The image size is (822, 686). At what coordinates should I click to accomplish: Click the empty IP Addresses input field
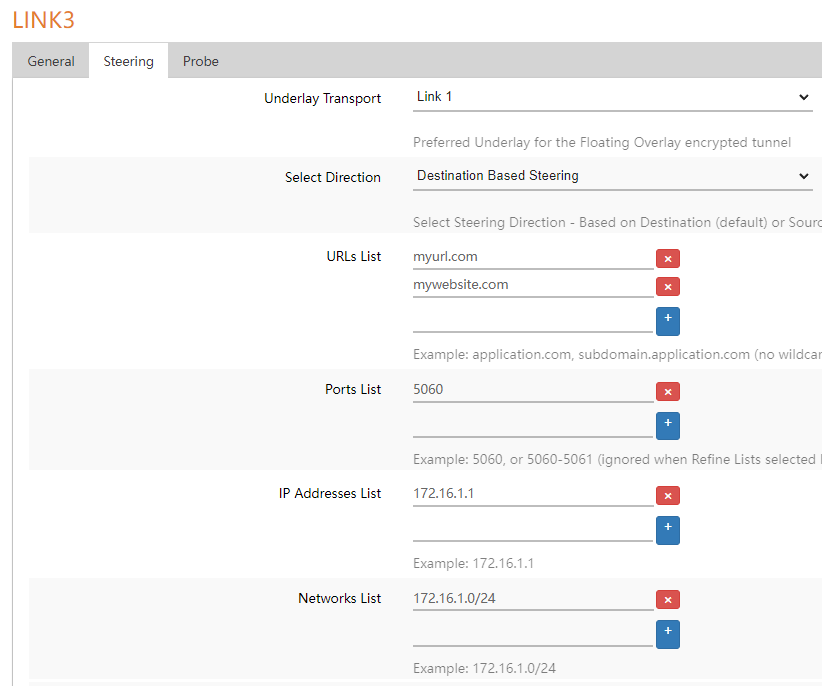[532, 529]
